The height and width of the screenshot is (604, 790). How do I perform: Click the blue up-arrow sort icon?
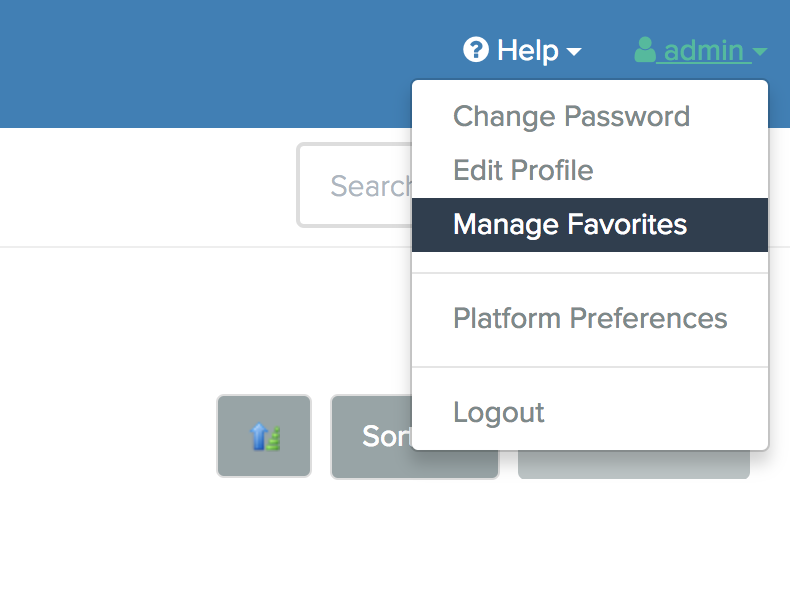265,436
